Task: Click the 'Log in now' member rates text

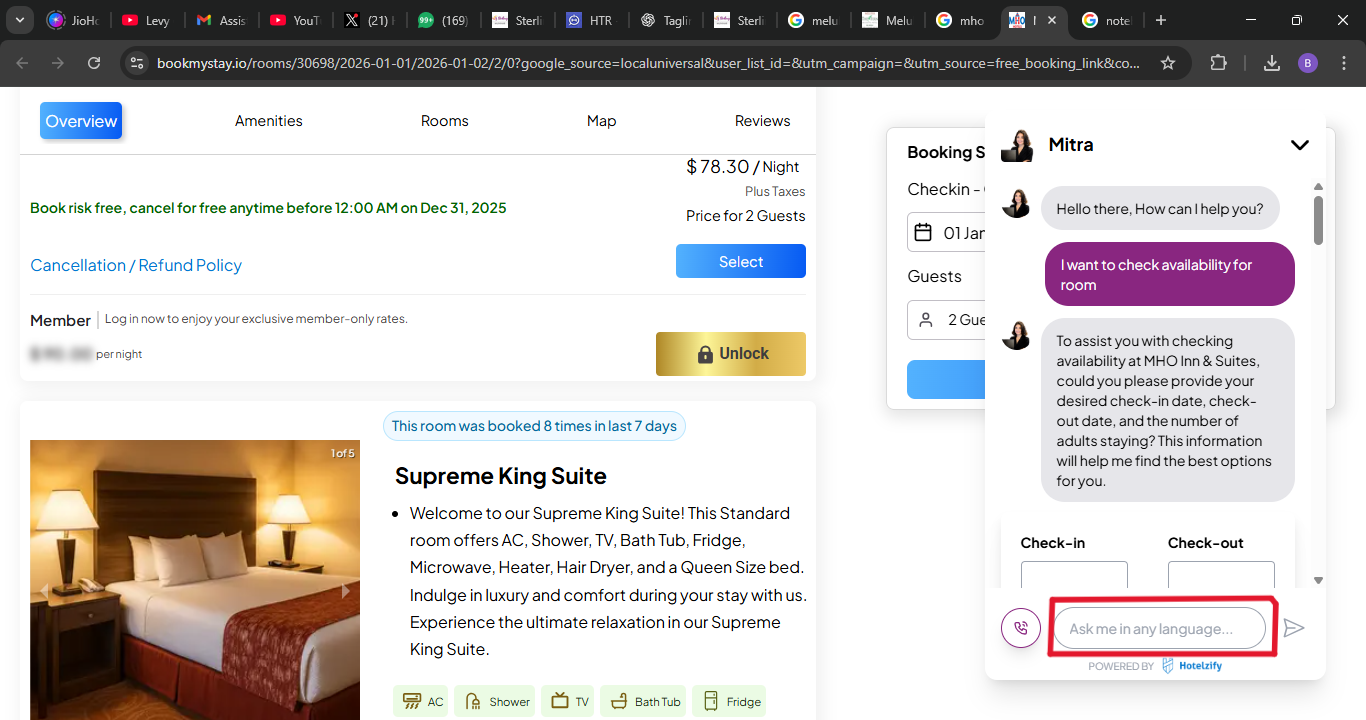Action: click(x=256, y=319)
